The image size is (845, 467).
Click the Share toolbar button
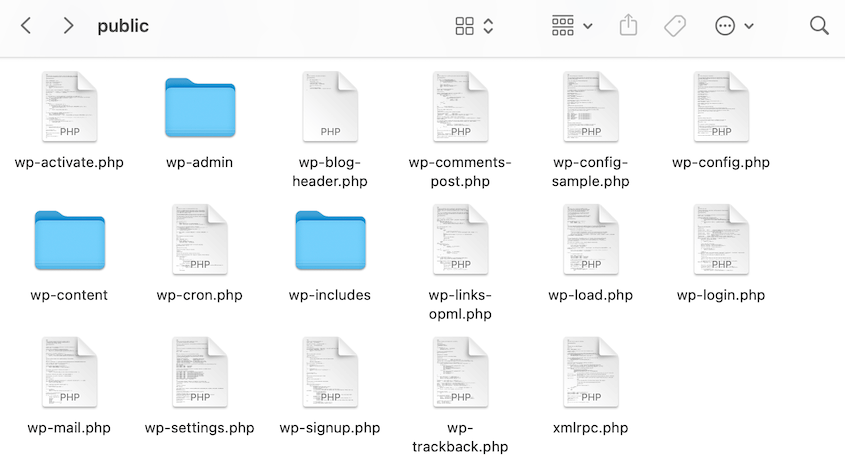click(x=628, y=25)
